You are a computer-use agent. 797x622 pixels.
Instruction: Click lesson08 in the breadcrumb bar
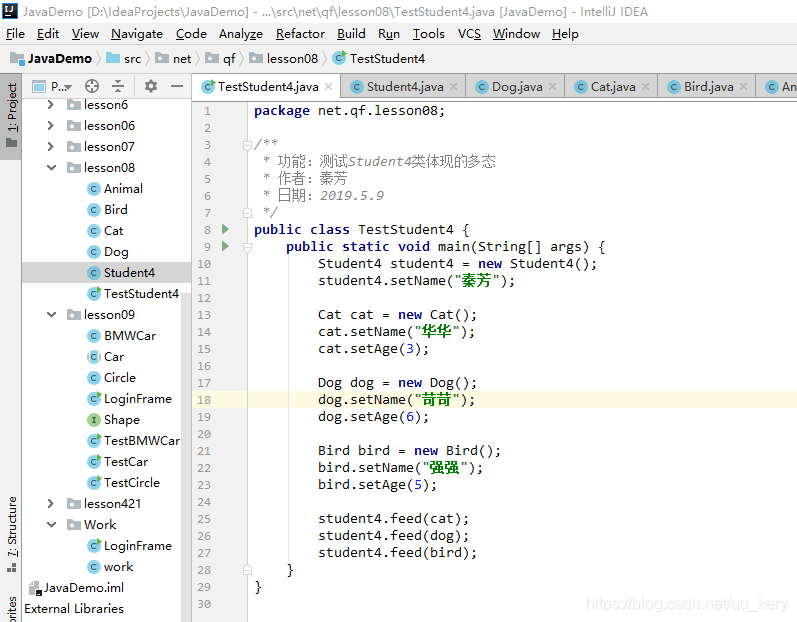point(284,59)
